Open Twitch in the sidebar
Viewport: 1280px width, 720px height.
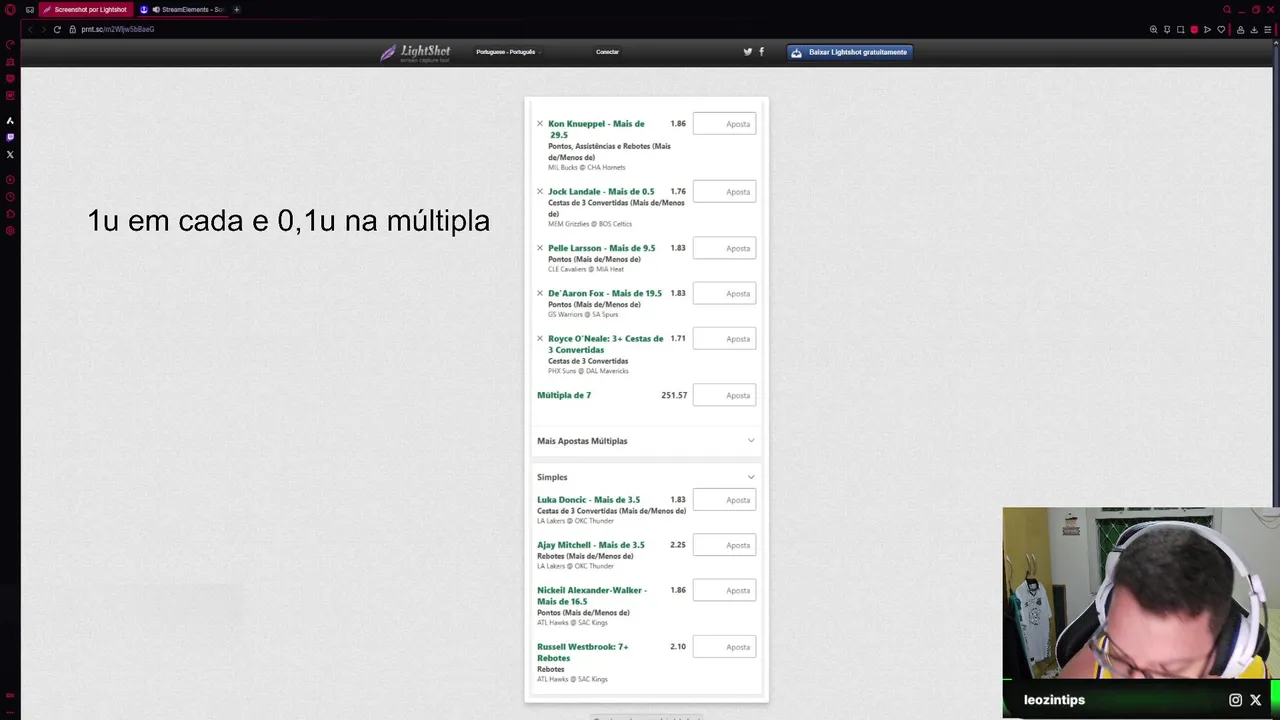10,137
